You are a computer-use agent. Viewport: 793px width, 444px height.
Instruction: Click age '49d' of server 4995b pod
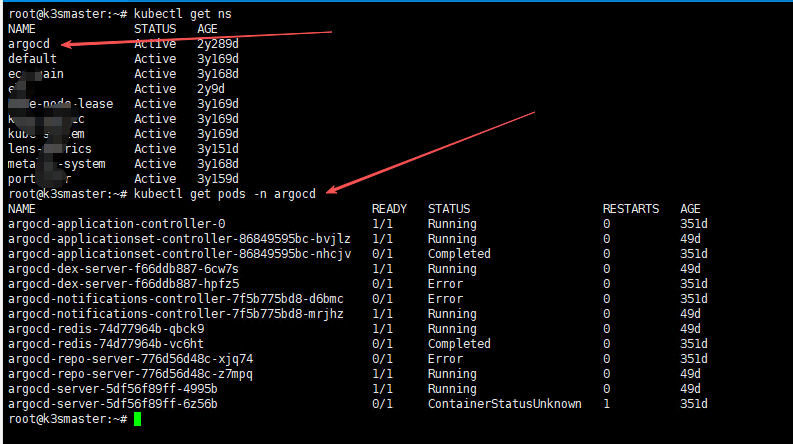click(x=690, y=389)
